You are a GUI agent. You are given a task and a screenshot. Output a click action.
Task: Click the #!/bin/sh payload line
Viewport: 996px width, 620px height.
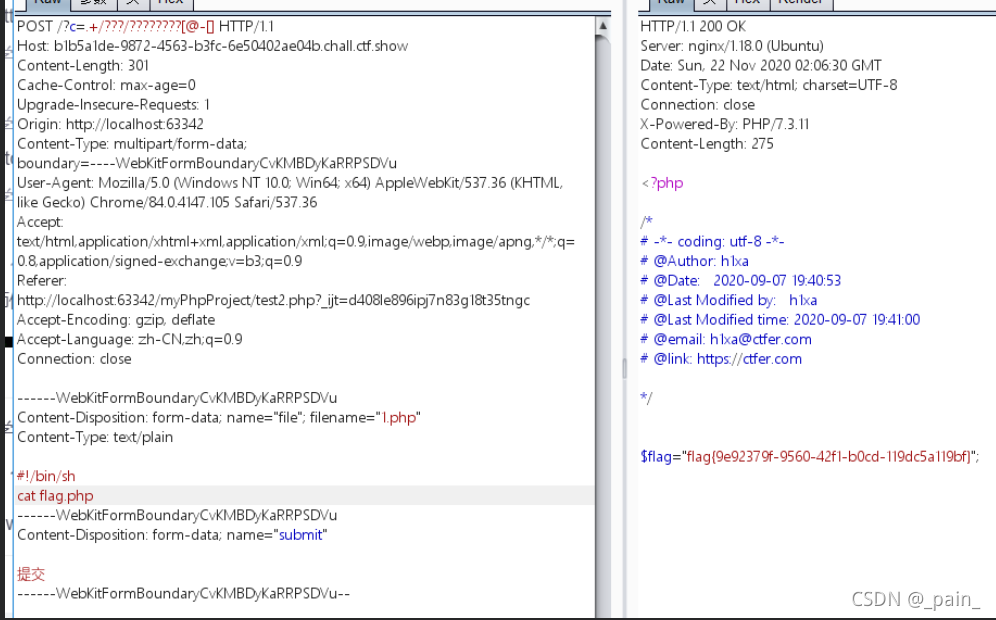[46, 476]
